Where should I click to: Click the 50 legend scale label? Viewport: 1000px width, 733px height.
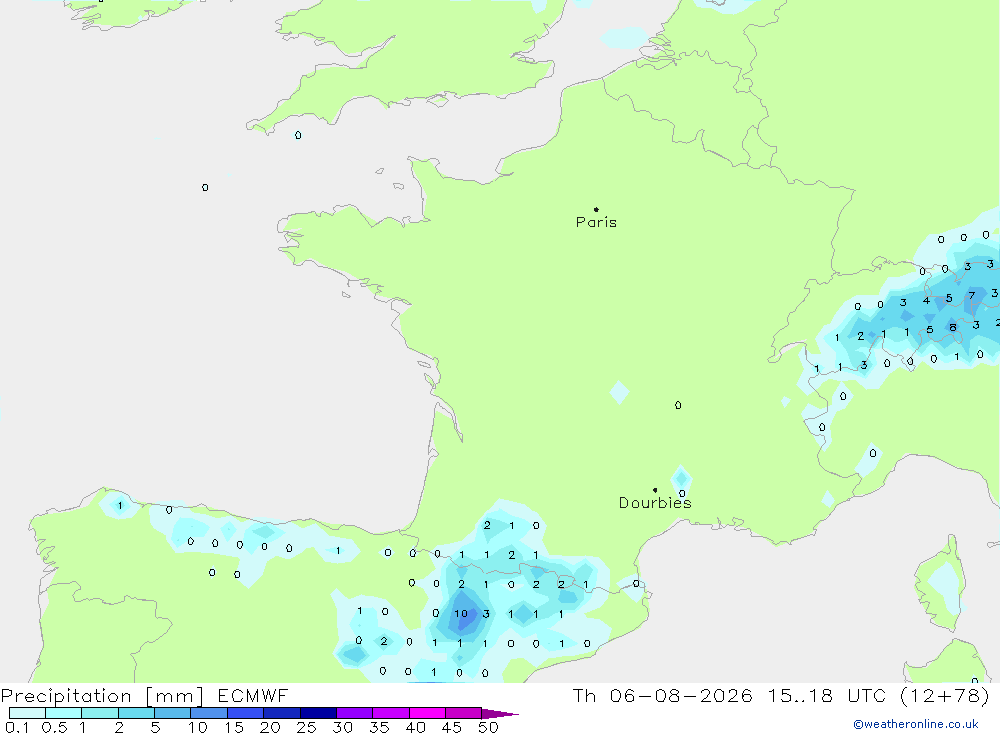[488, 727]
